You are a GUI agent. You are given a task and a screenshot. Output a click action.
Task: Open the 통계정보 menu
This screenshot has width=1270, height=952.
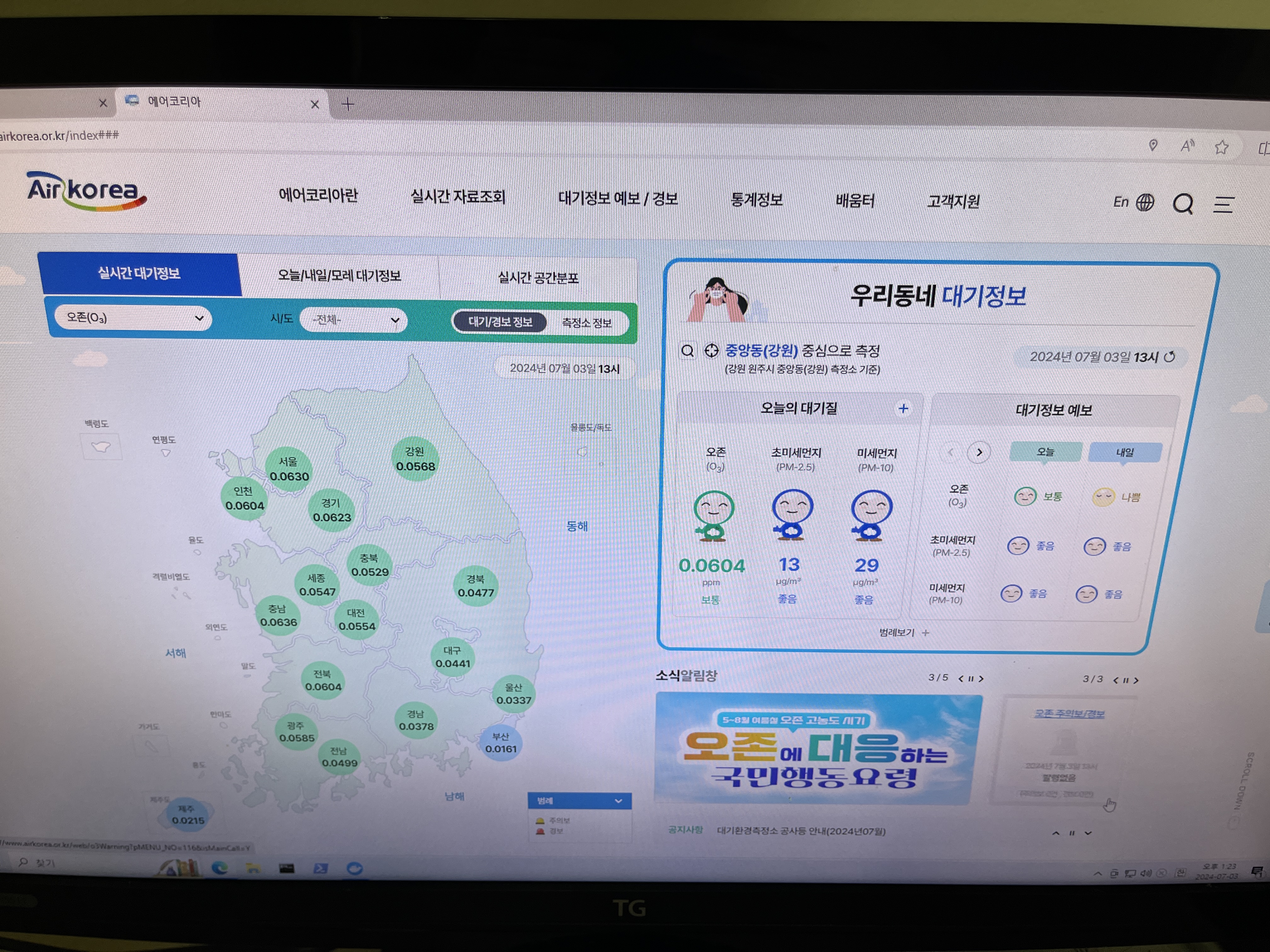click(x=756, y=200)
